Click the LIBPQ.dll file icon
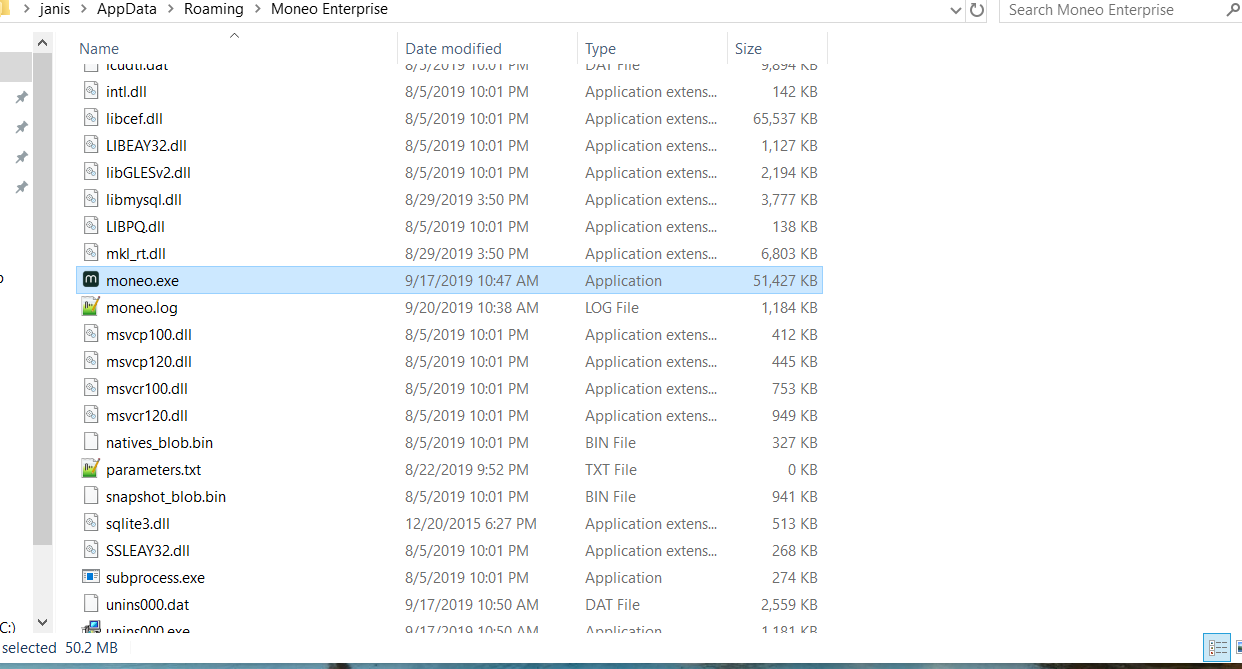Image resolution: width=1242 pixels, height=669 pixels. click(x=91, y=227)
